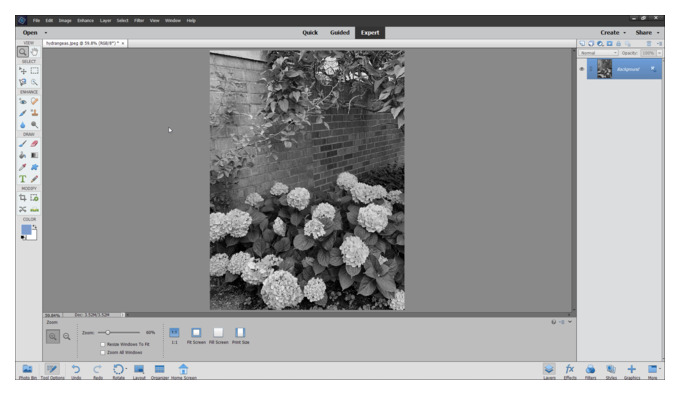The width and height of the screenshot is (680, 395).
Task: Switch to Guided edit mode
Action: [x=340, y=33]
